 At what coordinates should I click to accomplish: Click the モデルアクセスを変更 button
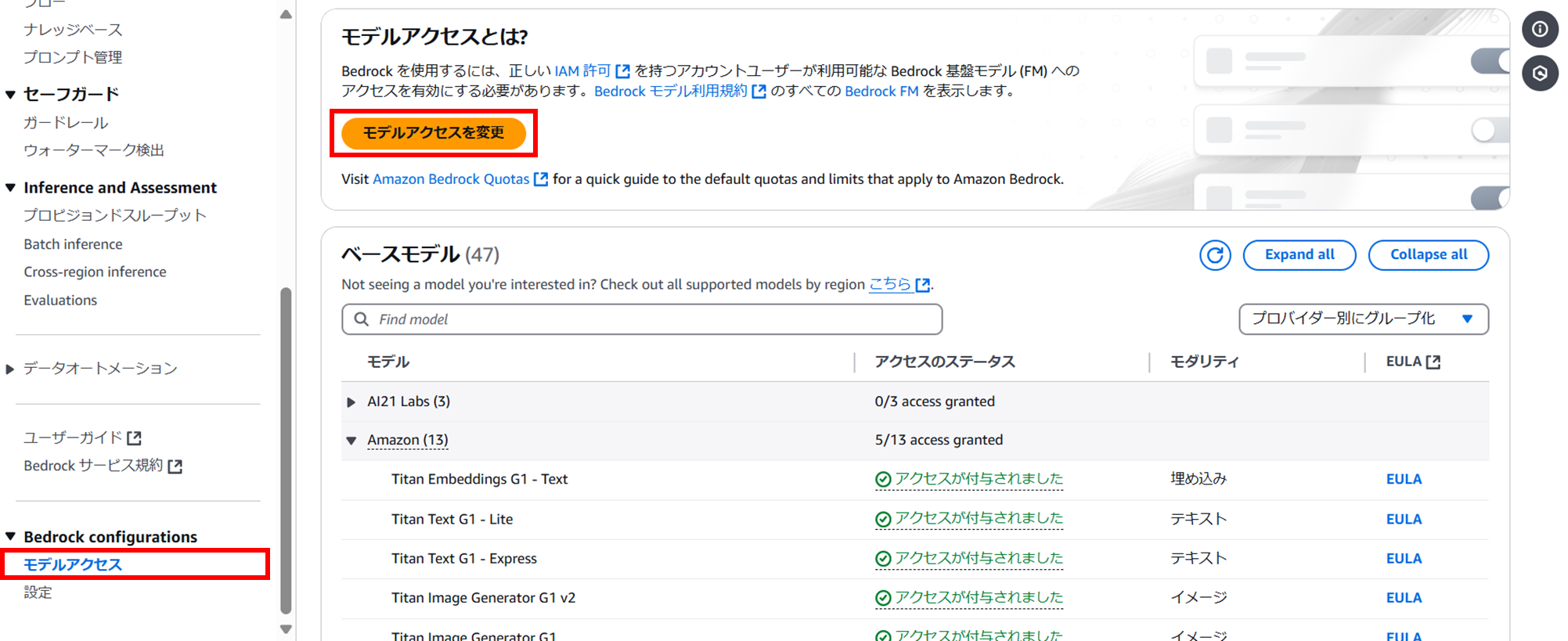(x=434, y=133)
